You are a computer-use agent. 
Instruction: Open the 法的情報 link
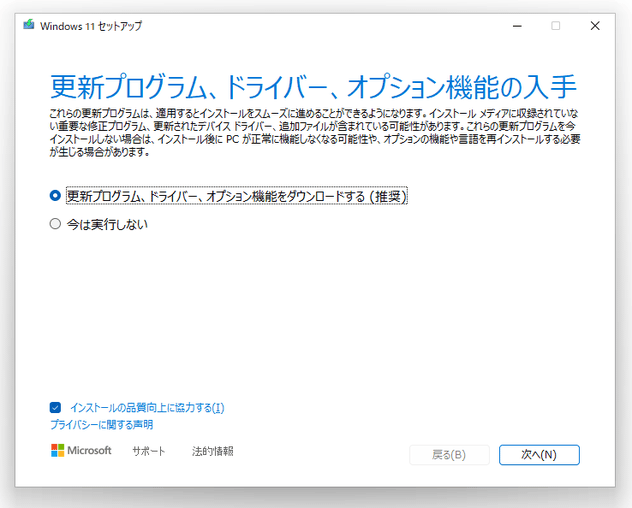(213, 451)
